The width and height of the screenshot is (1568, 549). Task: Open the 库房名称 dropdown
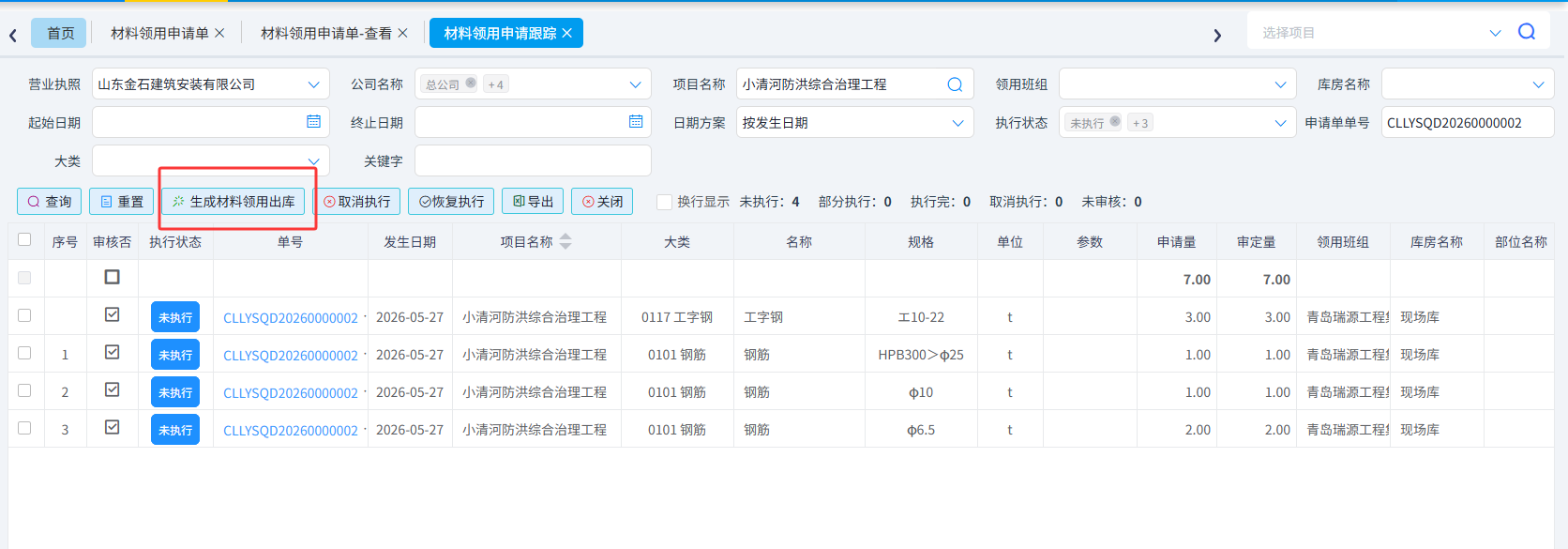[x=1538, y=84]
